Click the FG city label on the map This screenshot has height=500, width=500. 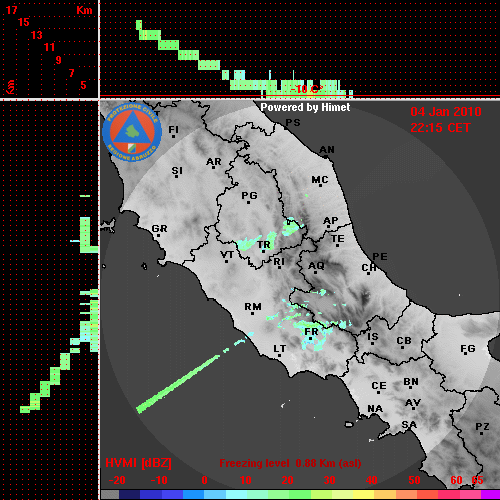(x=467, y=349)
